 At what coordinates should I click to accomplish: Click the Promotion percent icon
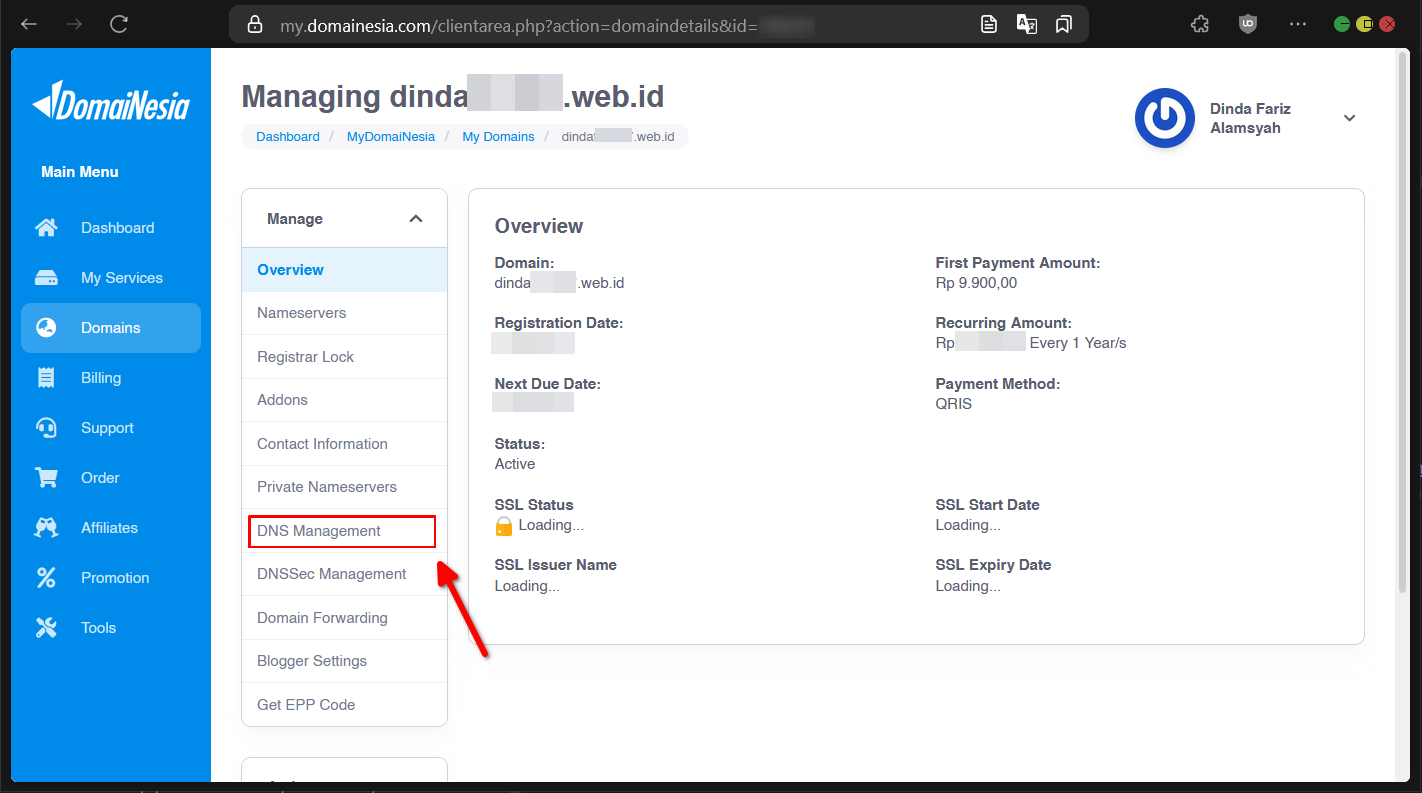[46, 578]
